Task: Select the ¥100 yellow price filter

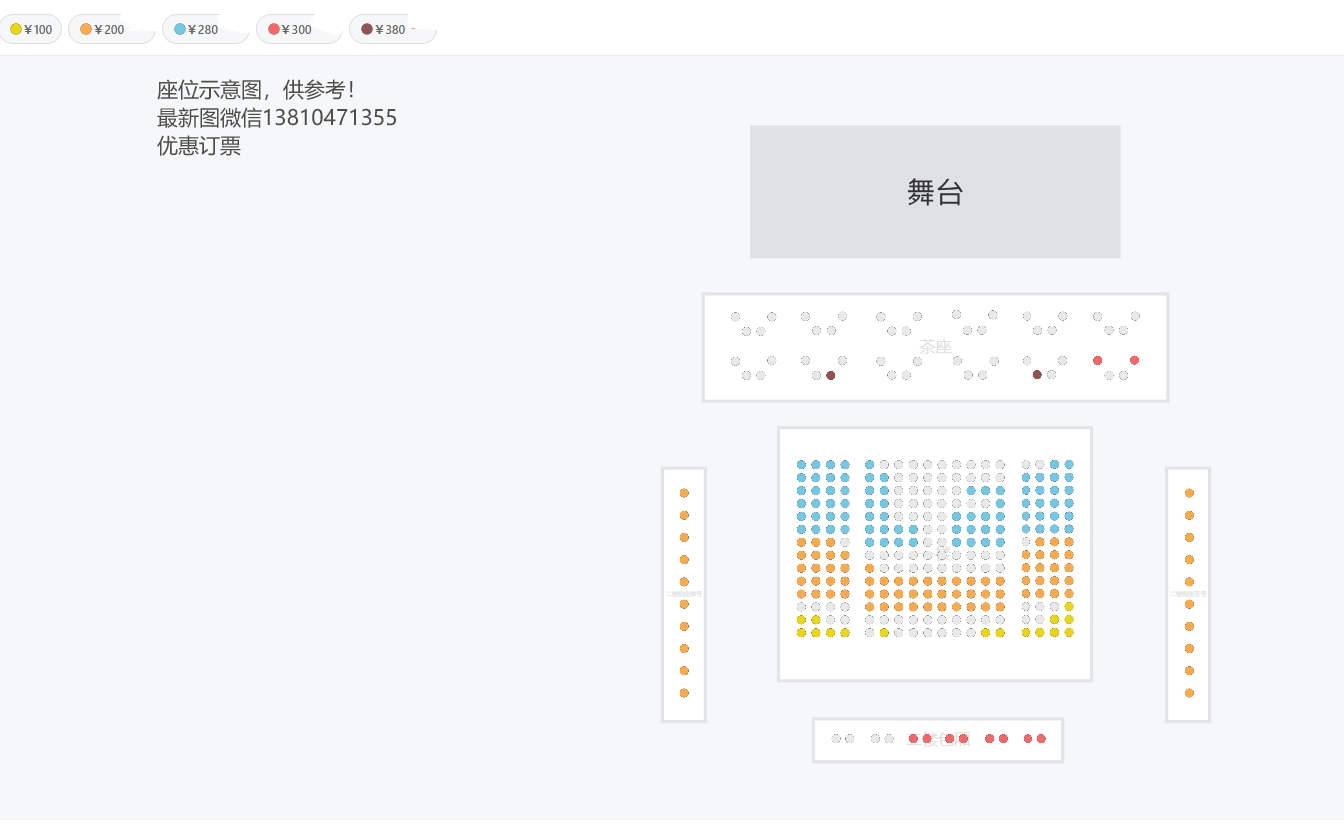Action: [31, 30]
